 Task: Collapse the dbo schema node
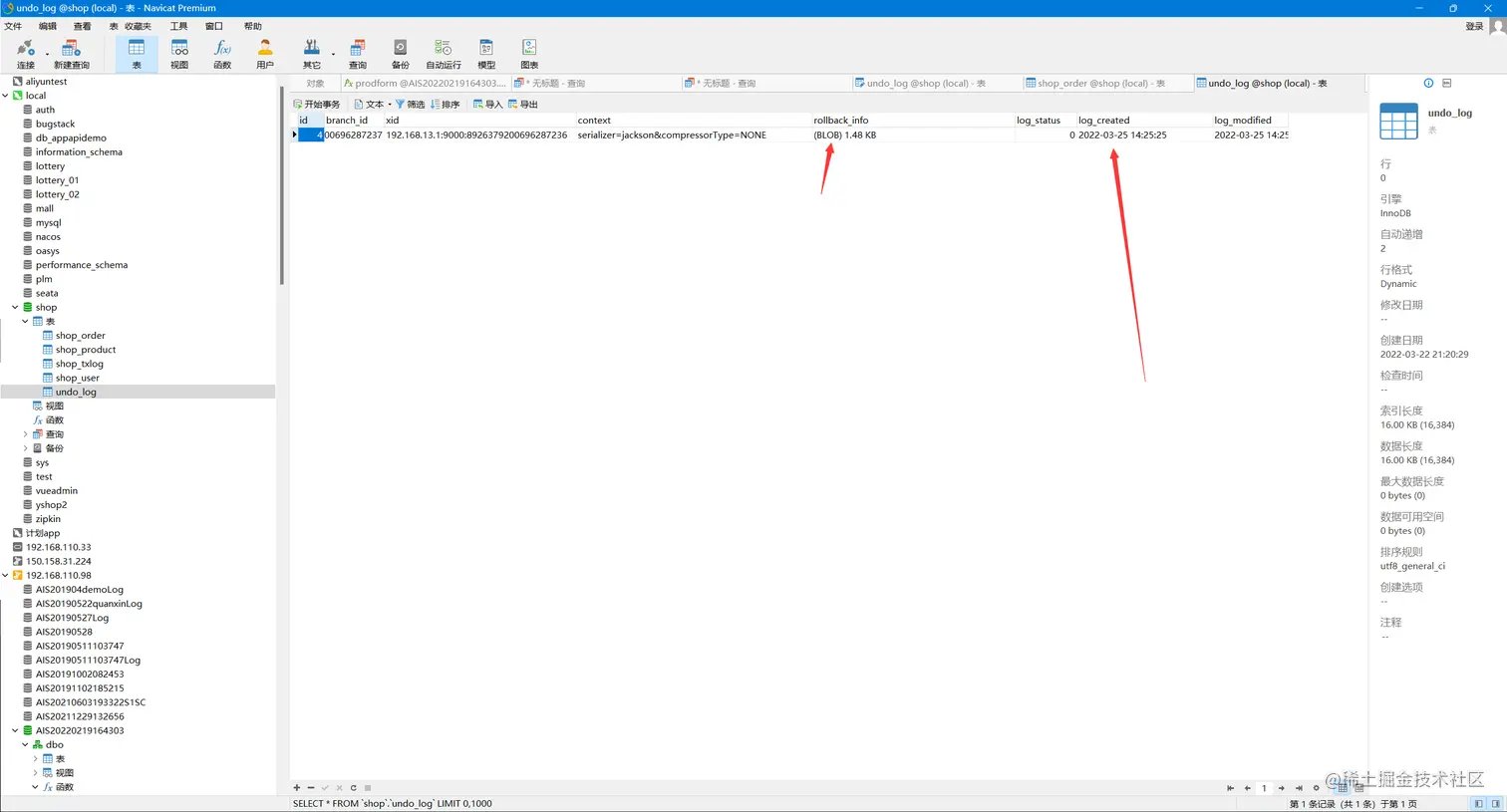pos(25,744)
